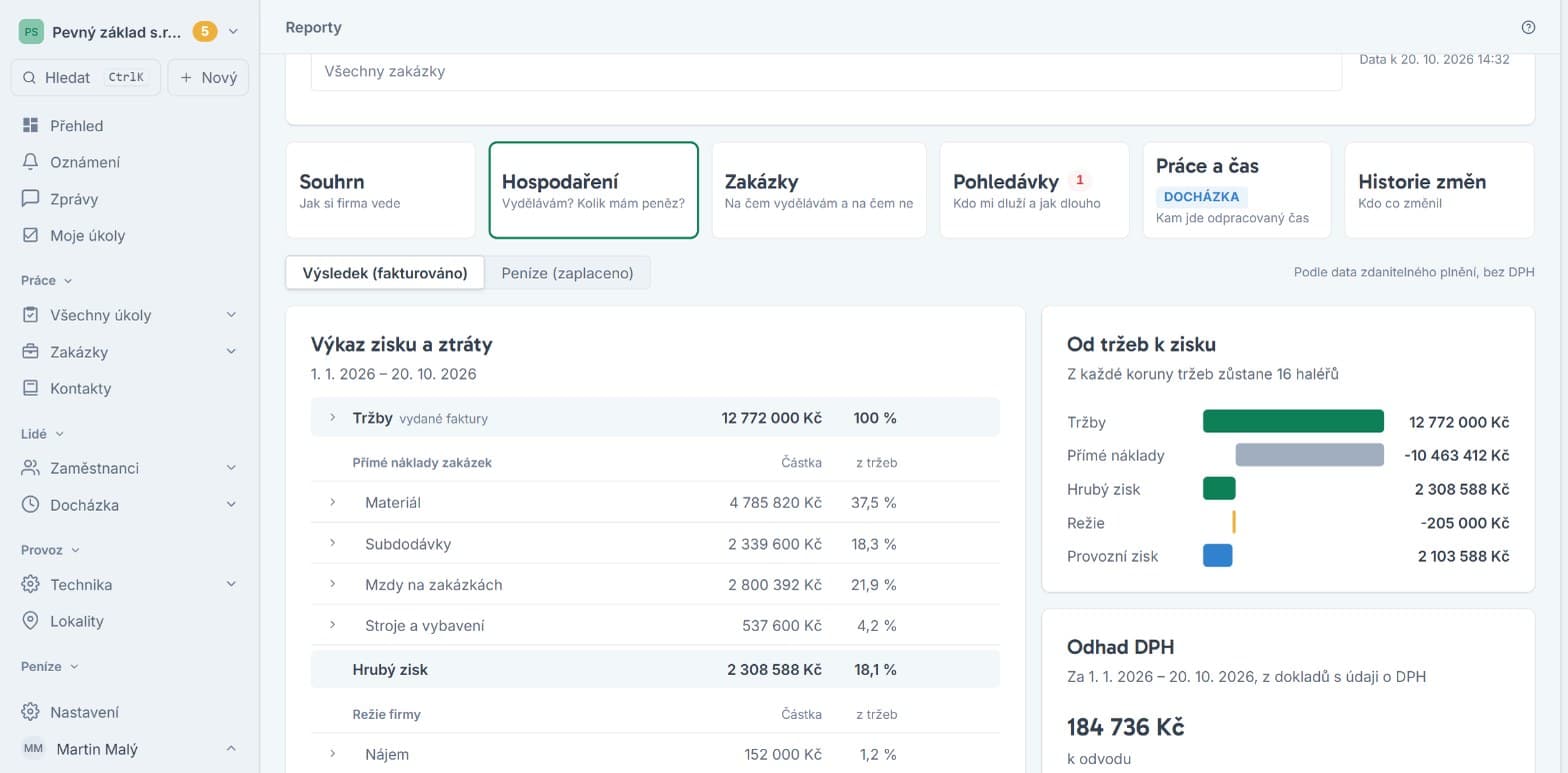Click the Nastavení settings gear icon
Viewport: 1568px width, 773px height.
pyautogui.click(x=31, y=712)
